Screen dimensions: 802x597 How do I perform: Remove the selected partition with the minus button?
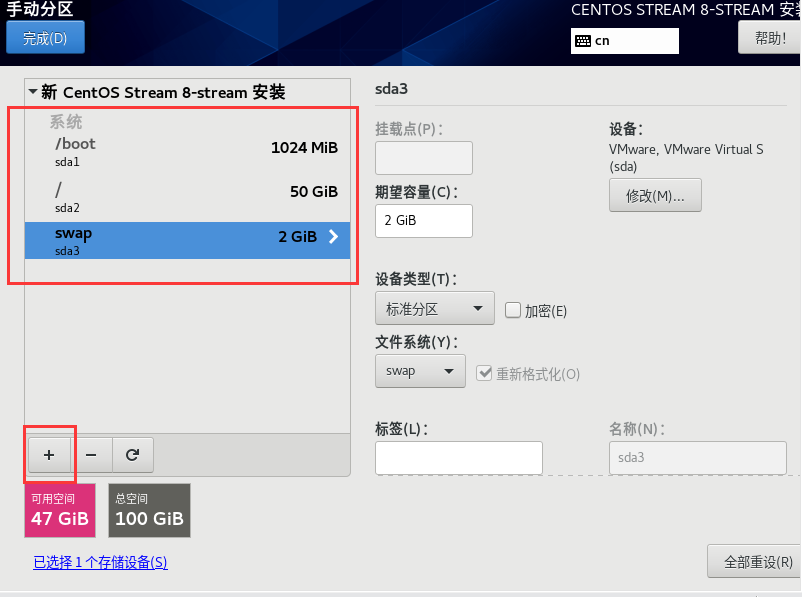tap(91, 455)
